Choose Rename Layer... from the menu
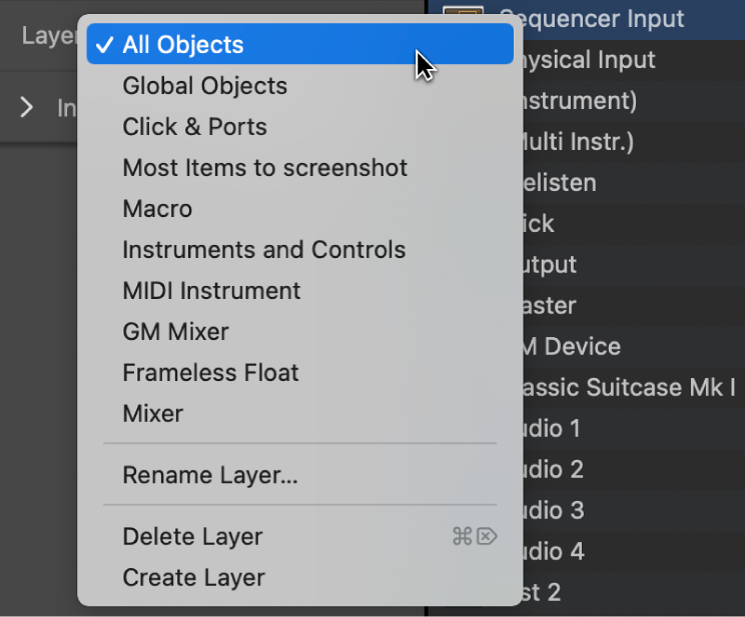This screenshot has height=617, width=745. click(210, 476)
